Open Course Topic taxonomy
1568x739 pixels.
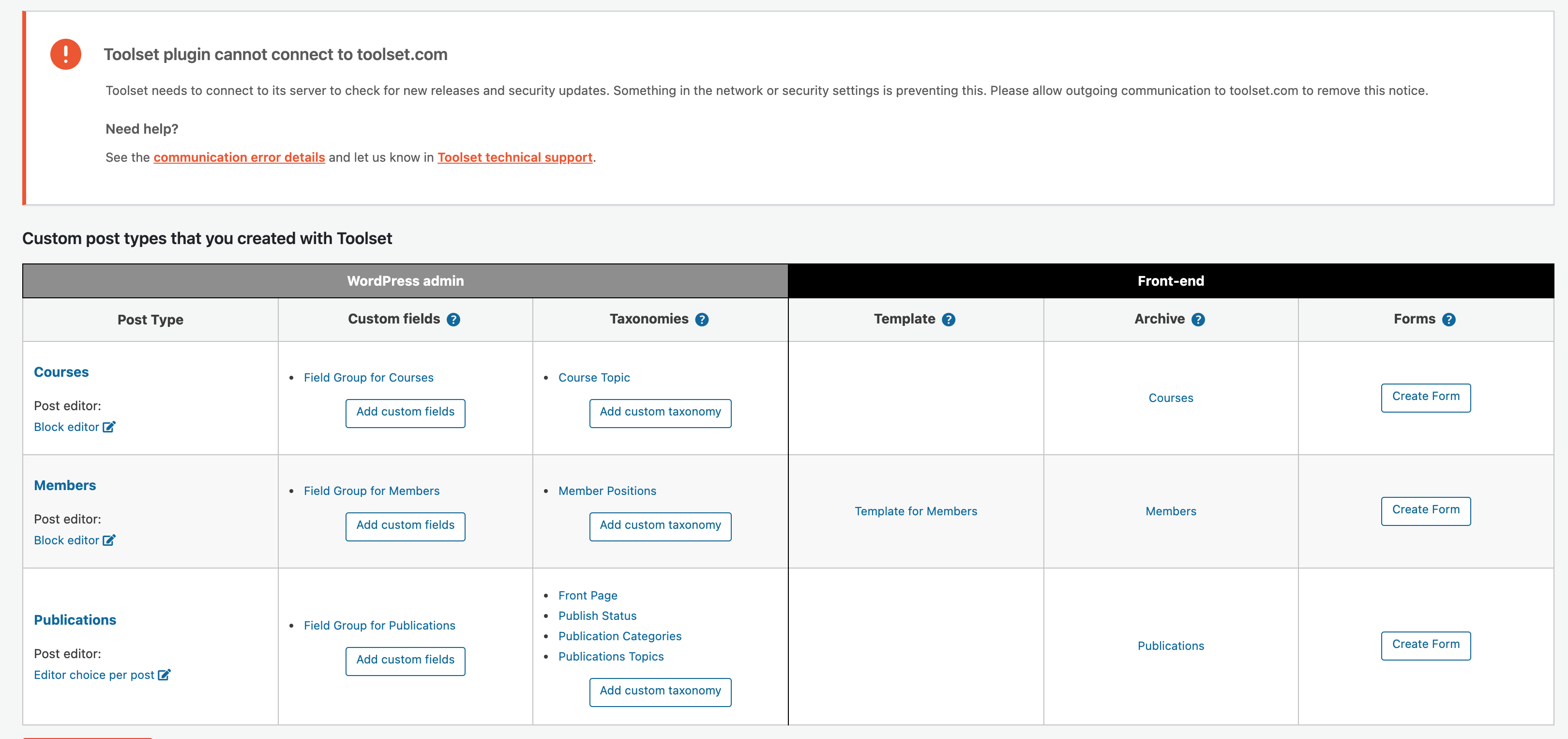tap(594, 378)
